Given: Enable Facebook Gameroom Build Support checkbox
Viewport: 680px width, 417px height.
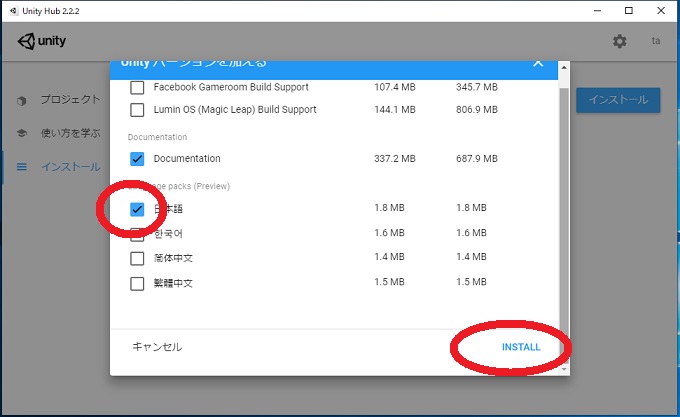Looking at the screenshot, I should [x=137, y=87].
